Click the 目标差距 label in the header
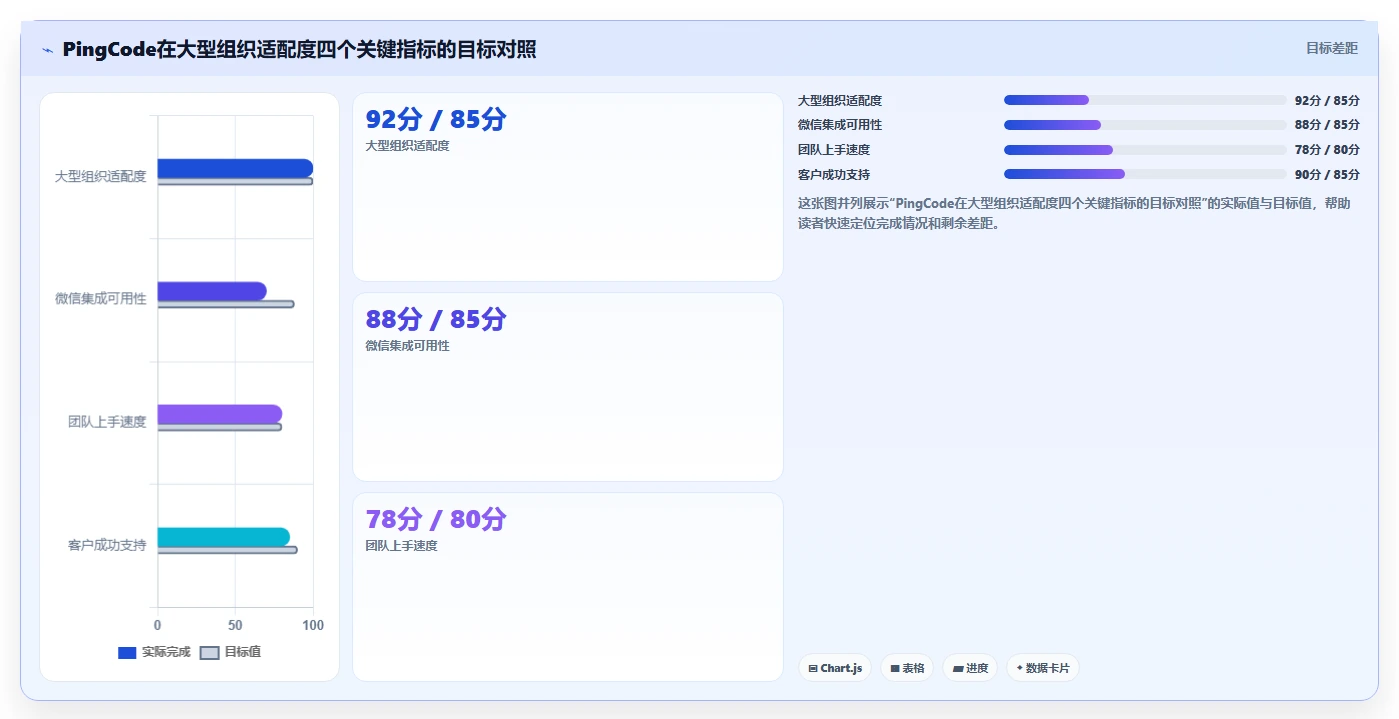1399x719 pixels. pyautogui.click(x=1332, y=48)
